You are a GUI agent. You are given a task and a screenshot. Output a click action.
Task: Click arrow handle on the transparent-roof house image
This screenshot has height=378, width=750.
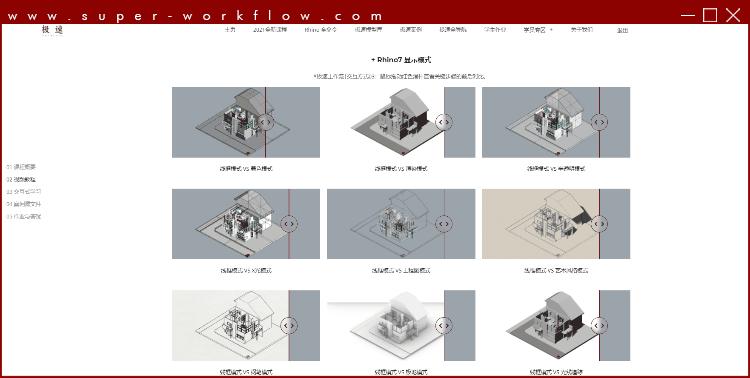coord(599,122)
